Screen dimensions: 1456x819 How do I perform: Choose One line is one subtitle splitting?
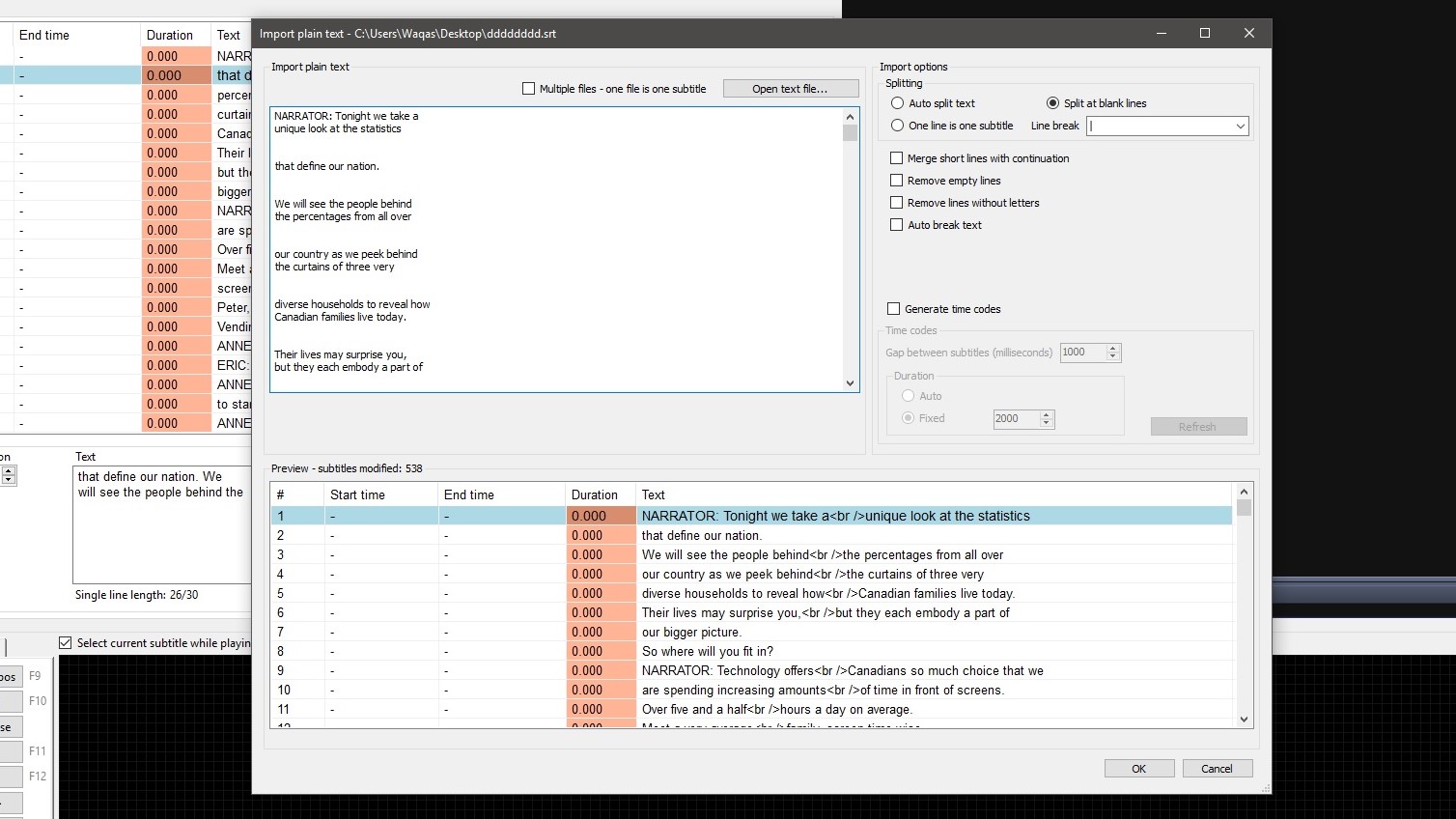(x=898, y=125)
